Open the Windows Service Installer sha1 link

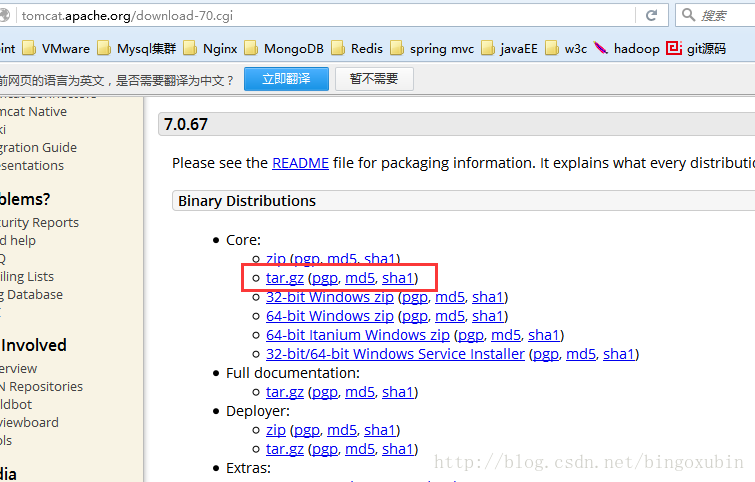[x=619, y=354]
